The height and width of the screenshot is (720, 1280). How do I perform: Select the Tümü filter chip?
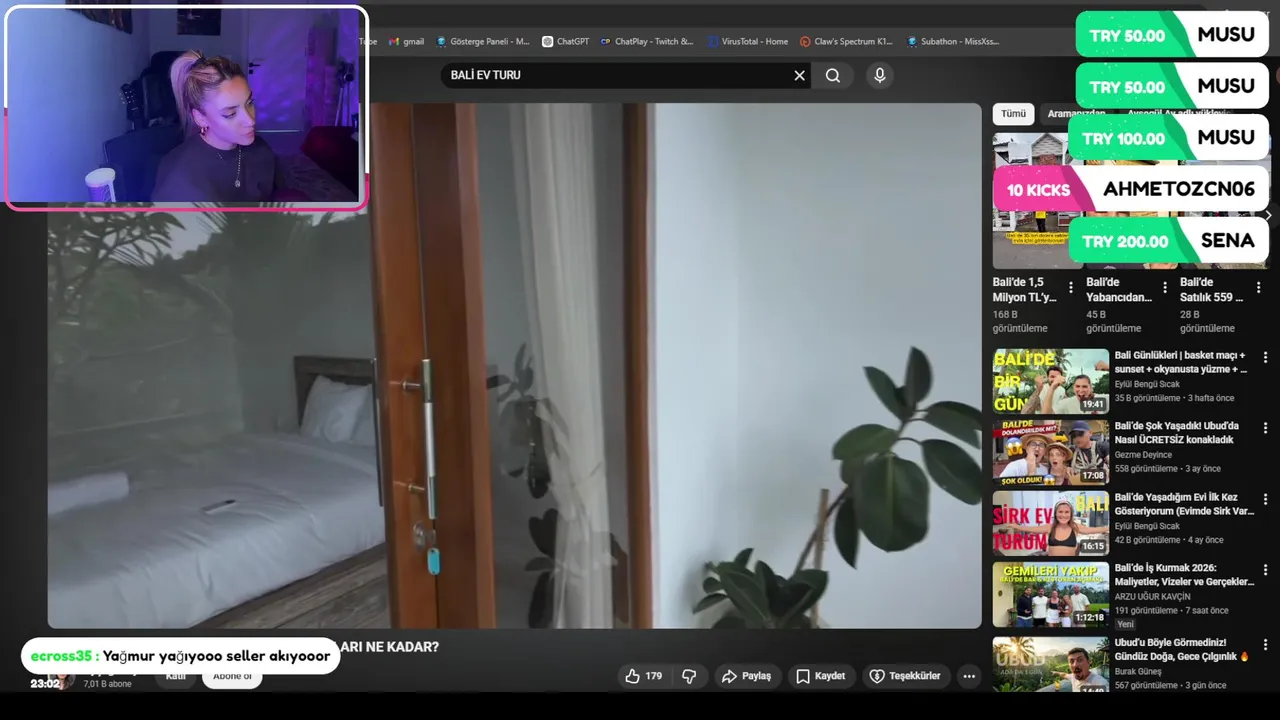1013,114
